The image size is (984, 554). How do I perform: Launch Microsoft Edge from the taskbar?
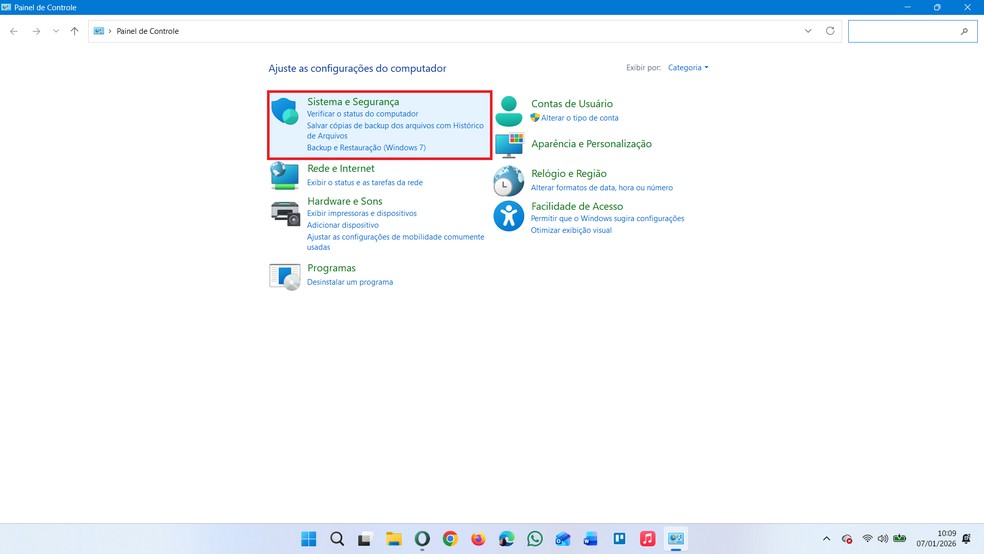(x=506, y=539)
